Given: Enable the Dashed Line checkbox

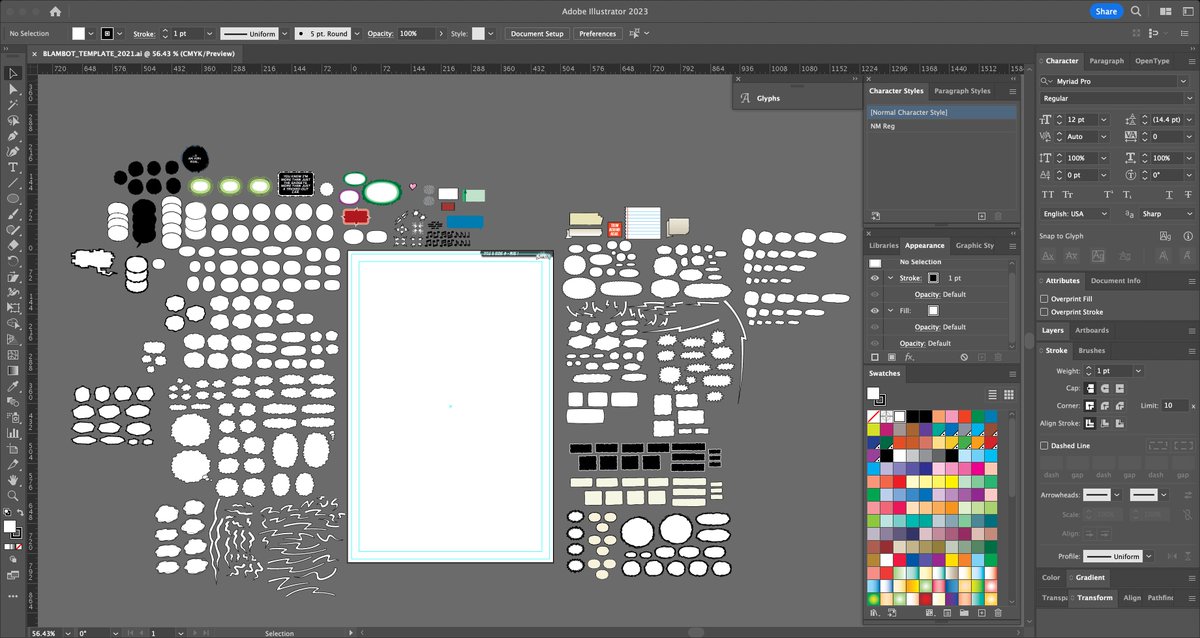Looking at the screenshot, I should 1045,446.
